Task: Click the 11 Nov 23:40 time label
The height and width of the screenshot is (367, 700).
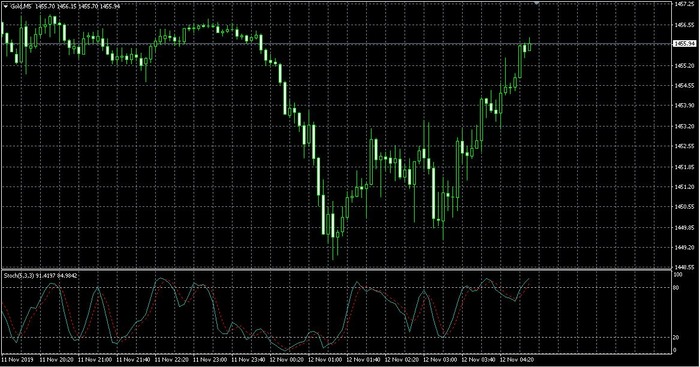Action: tap(248, 359)
